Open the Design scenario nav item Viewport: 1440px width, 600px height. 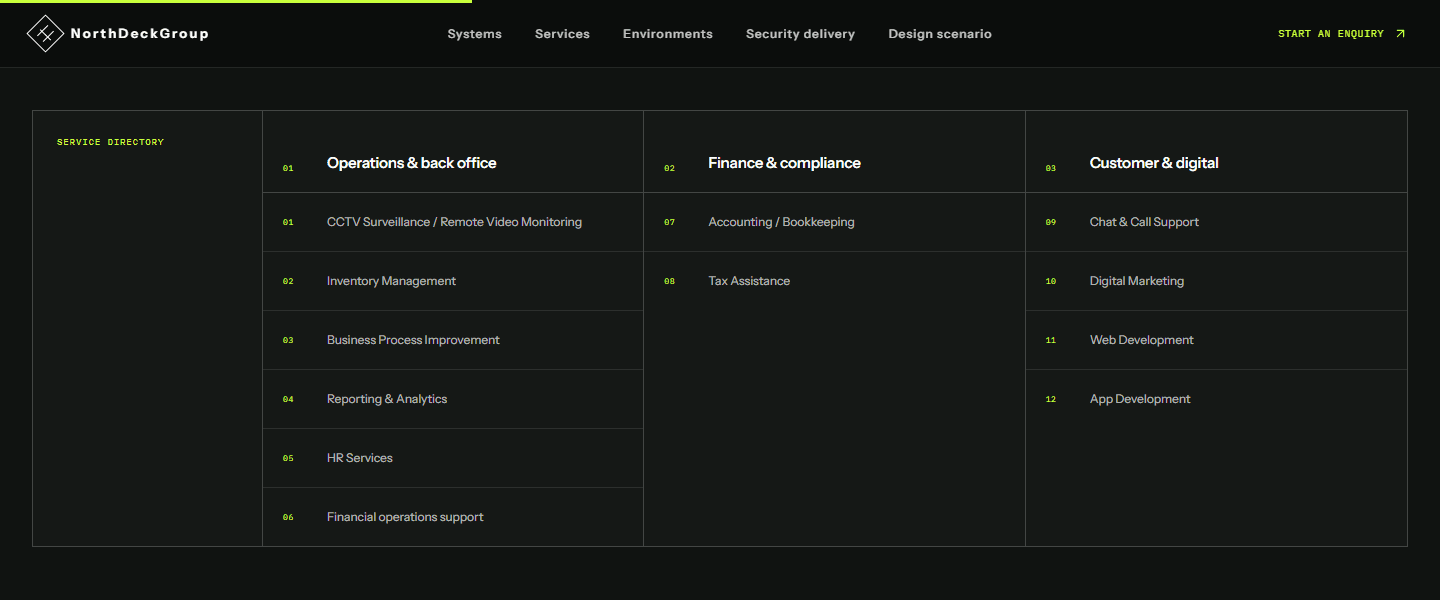click(x=940, y=34)
